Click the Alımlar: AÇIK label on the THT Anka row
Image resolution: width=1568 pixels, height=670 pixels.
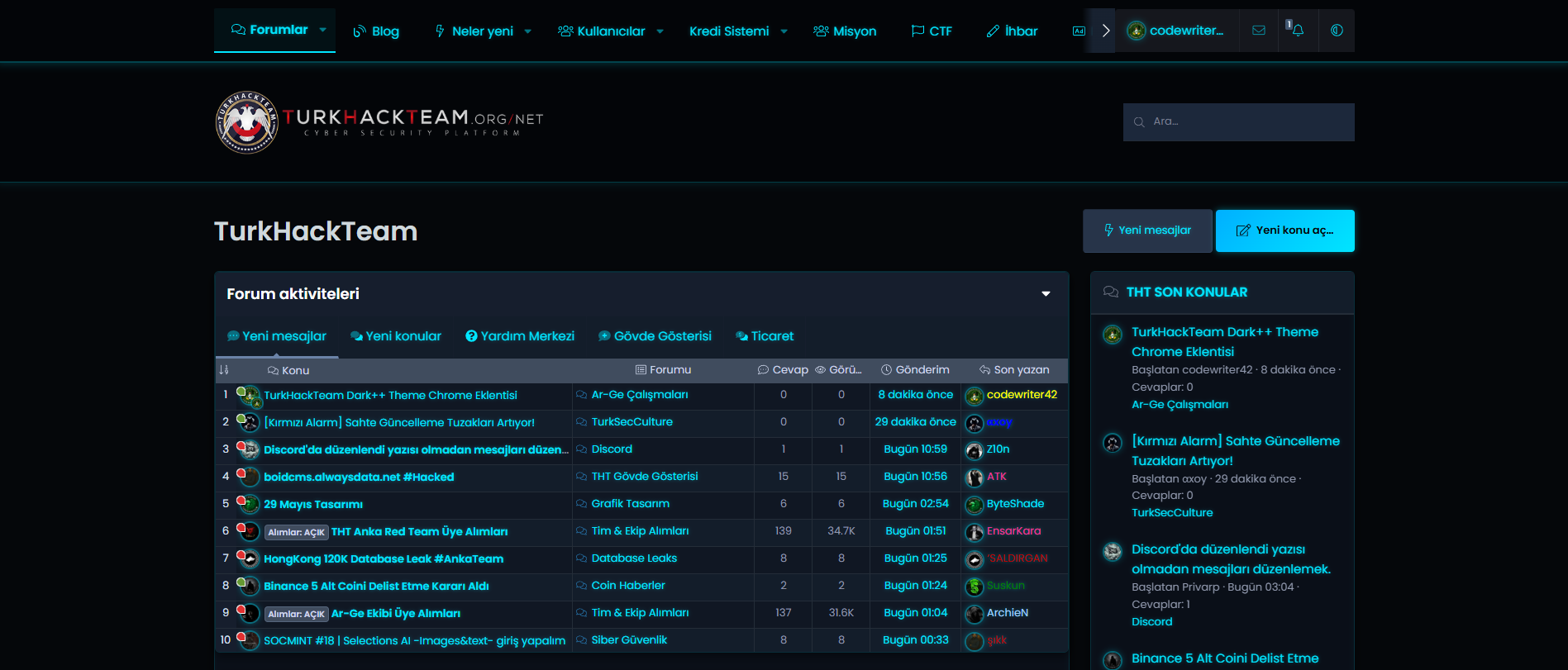pos(296,533)
